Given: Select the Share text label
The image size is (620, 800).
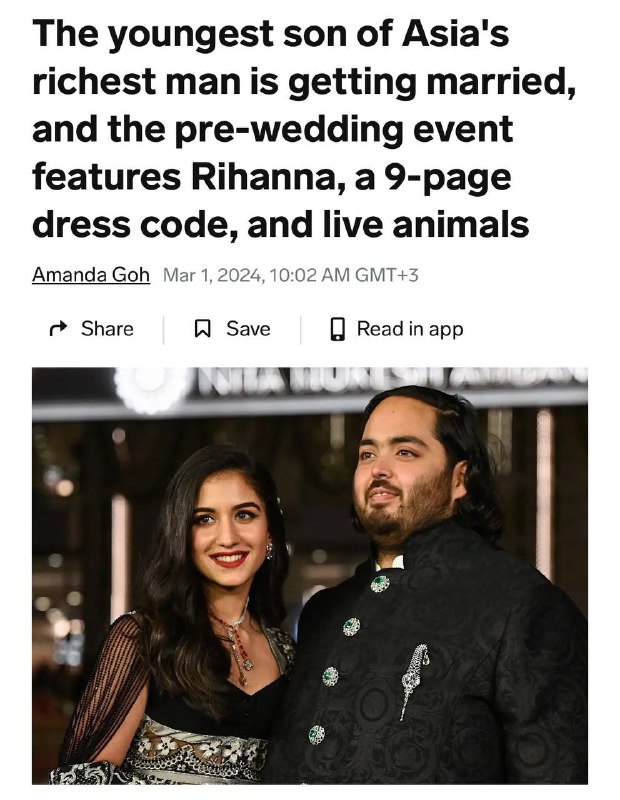Looking at the screenshot, I should tap(107, 329).
